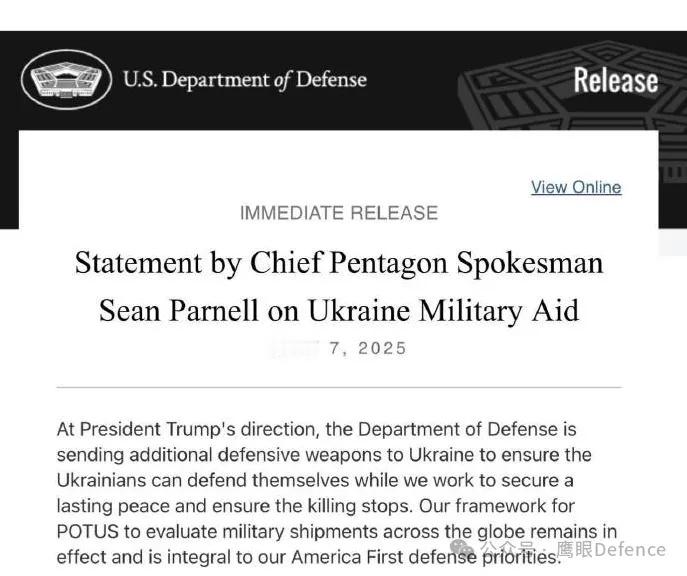The image size is (687, 576).
Task: Click the blurred month before the date
Action: (x=294, y=348)
